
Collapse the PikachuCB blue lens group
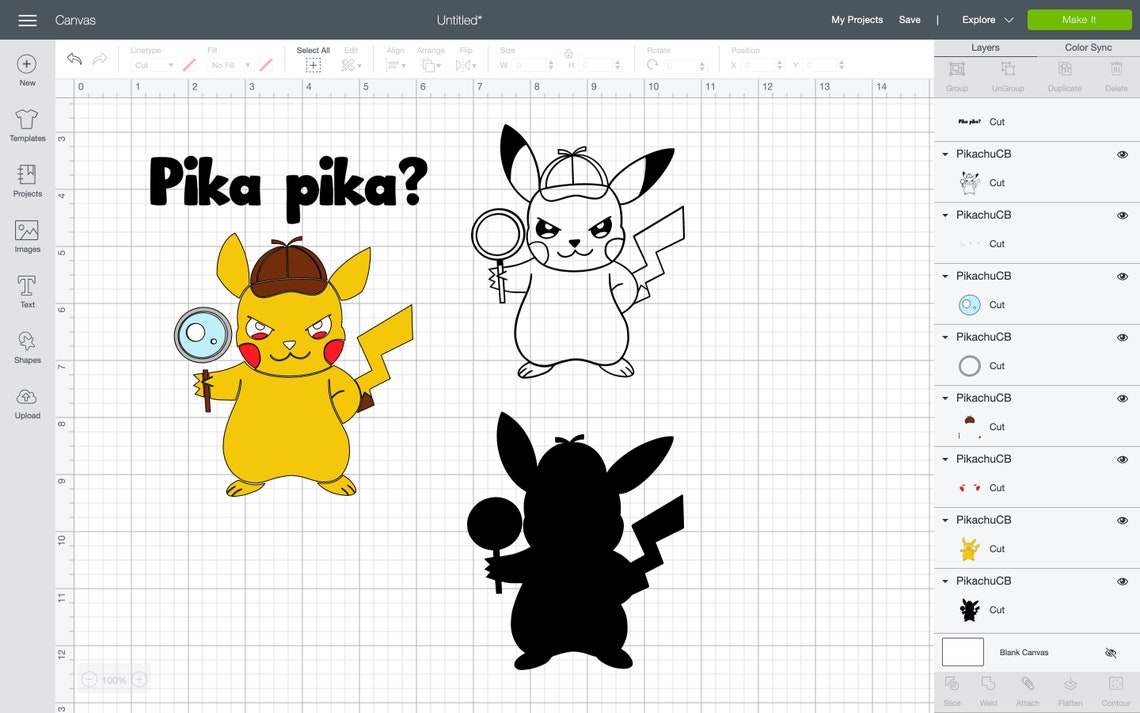pyautogui.click(x=945, y=276)
